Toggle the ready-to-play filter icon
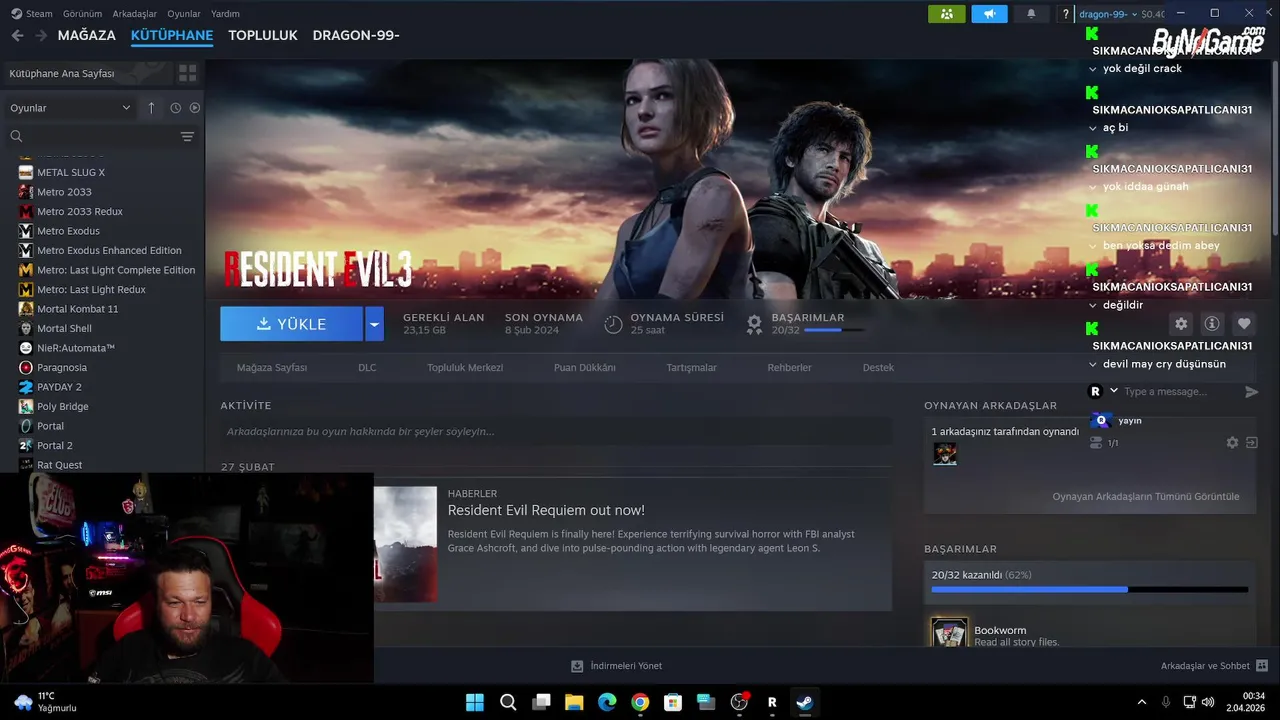This screenshot has width=1280, height=720. point(195,108)
